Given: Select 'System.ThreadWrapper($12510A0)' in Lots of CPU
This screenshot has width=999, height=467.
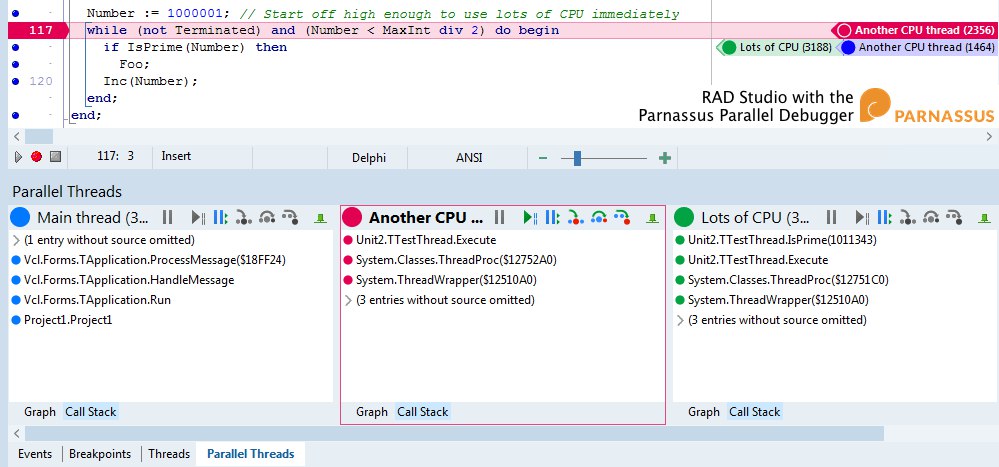Looking at the screenshot, I should click(778, 300).
